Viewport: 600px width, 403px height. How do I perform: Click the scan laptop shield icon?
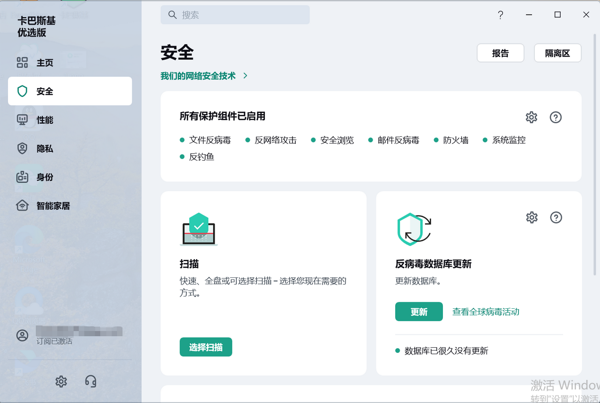click(199, 229)
